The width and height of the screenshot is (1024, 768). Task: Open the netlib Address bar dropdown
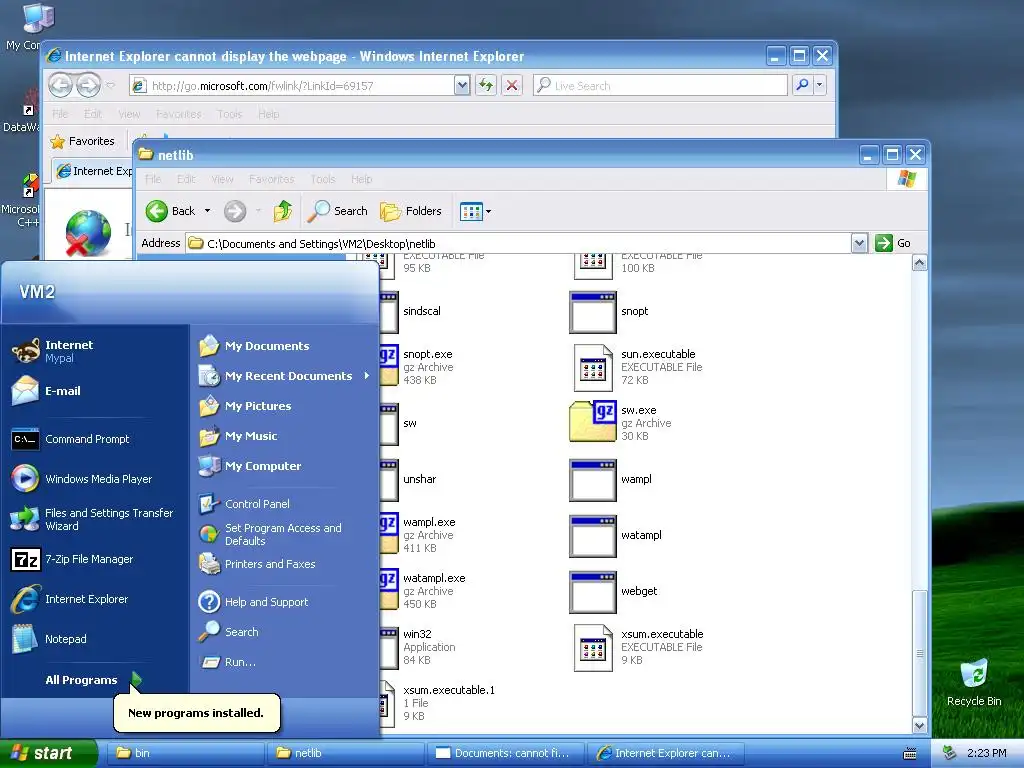point(859,243)
